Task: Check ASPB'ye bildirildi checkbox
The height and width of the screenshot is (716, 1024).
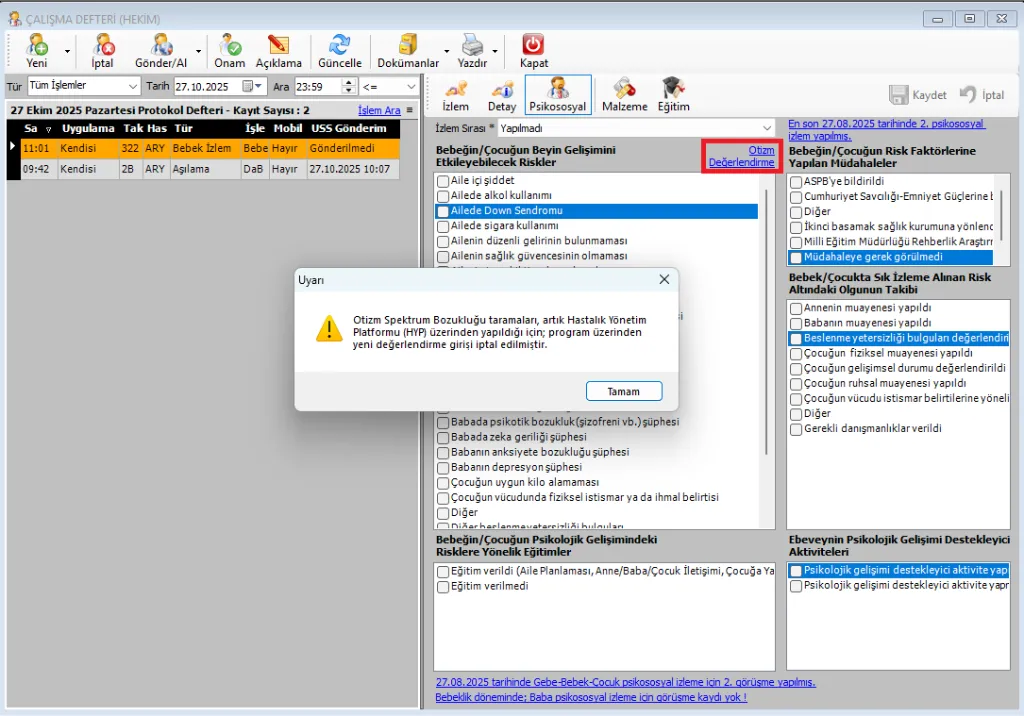Action: (795, 182)
